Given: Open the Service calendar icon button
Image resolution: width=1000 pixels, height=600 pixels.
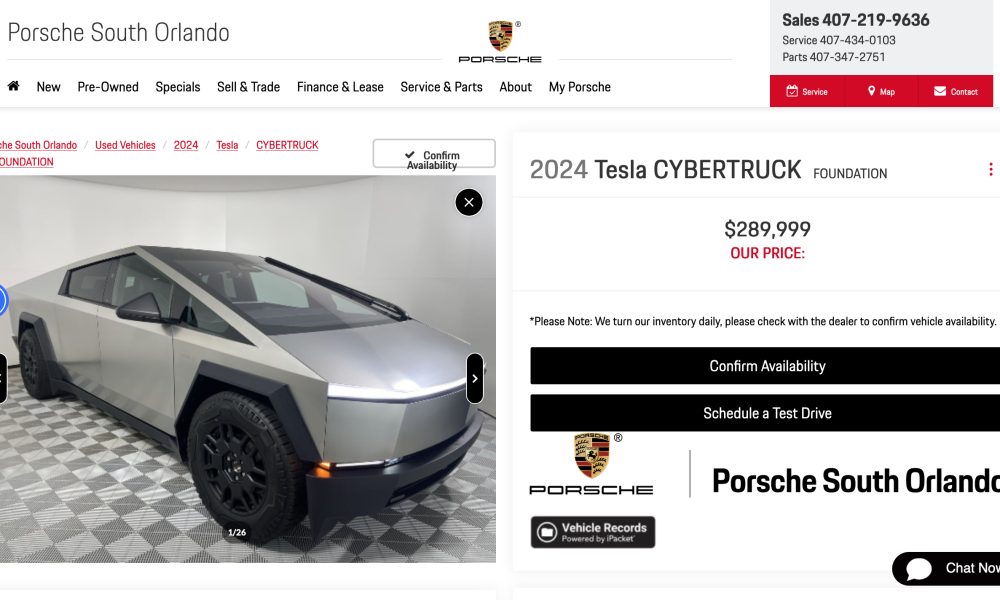Looking at the screenshot, I should click(807, 91).
